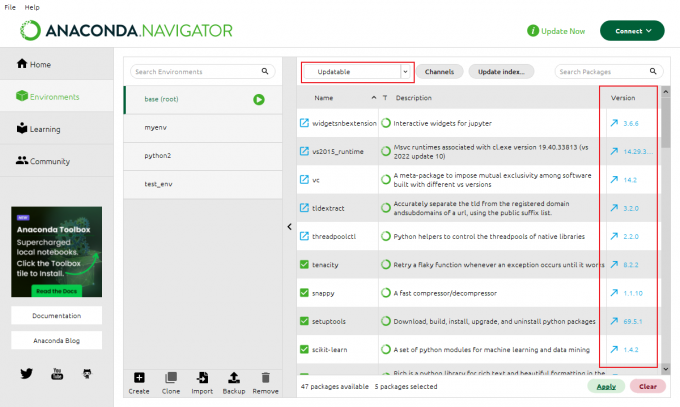Click the Anaconda Navigator logo icon

pyautogui.click(x=30, y=30)
